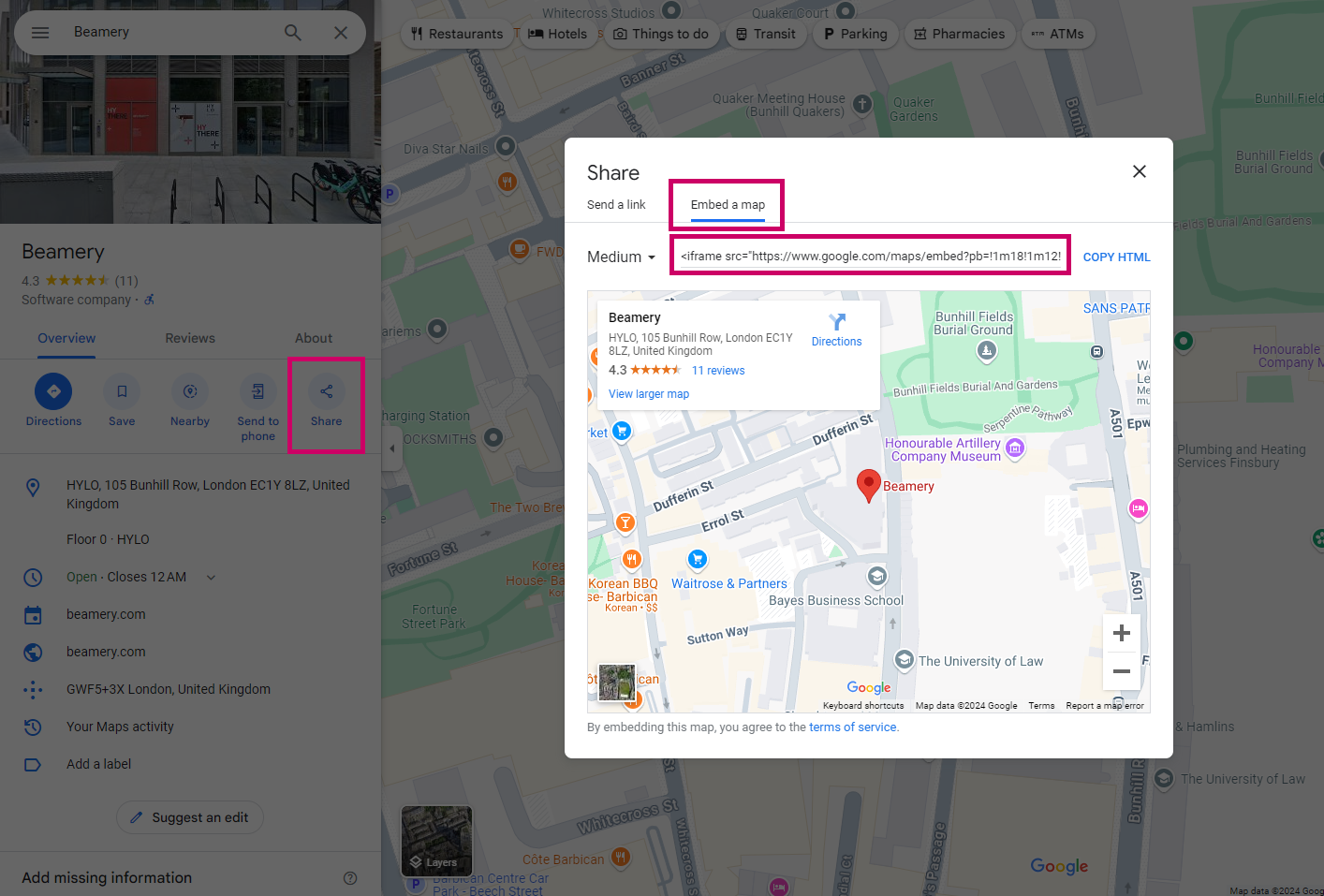The width and height of the screenshot is (1324, 896).
Task: Click the Directions round blue icon
Action: tap(53, 391)
